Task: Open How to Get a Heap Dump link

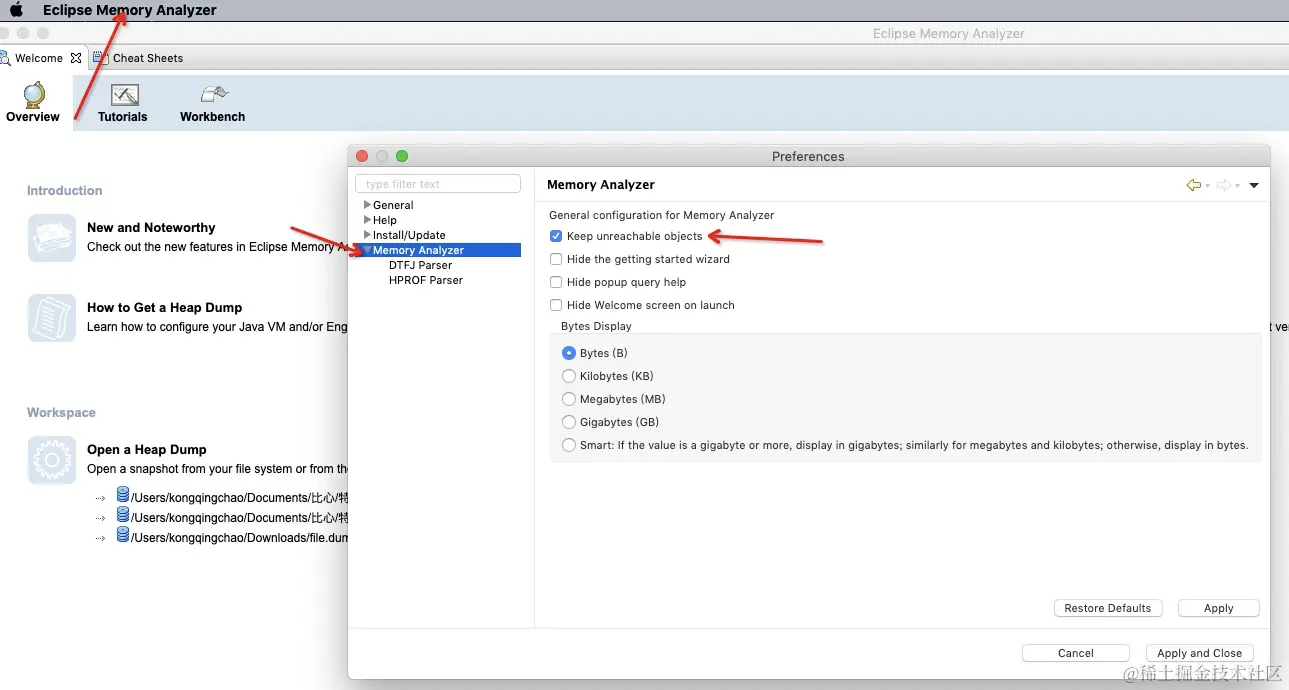Action: click(x=165, y=308)
